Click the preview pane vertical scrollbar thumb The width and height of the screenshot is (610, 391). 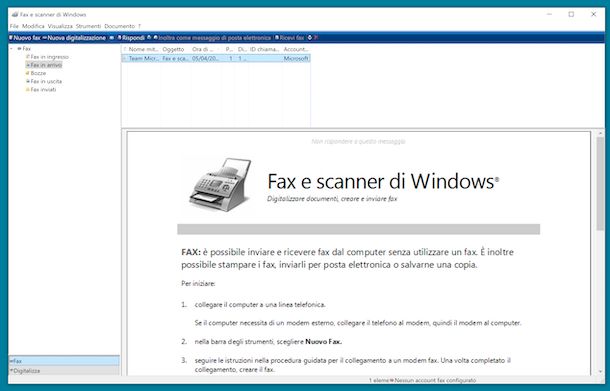[x=600, y=183]
